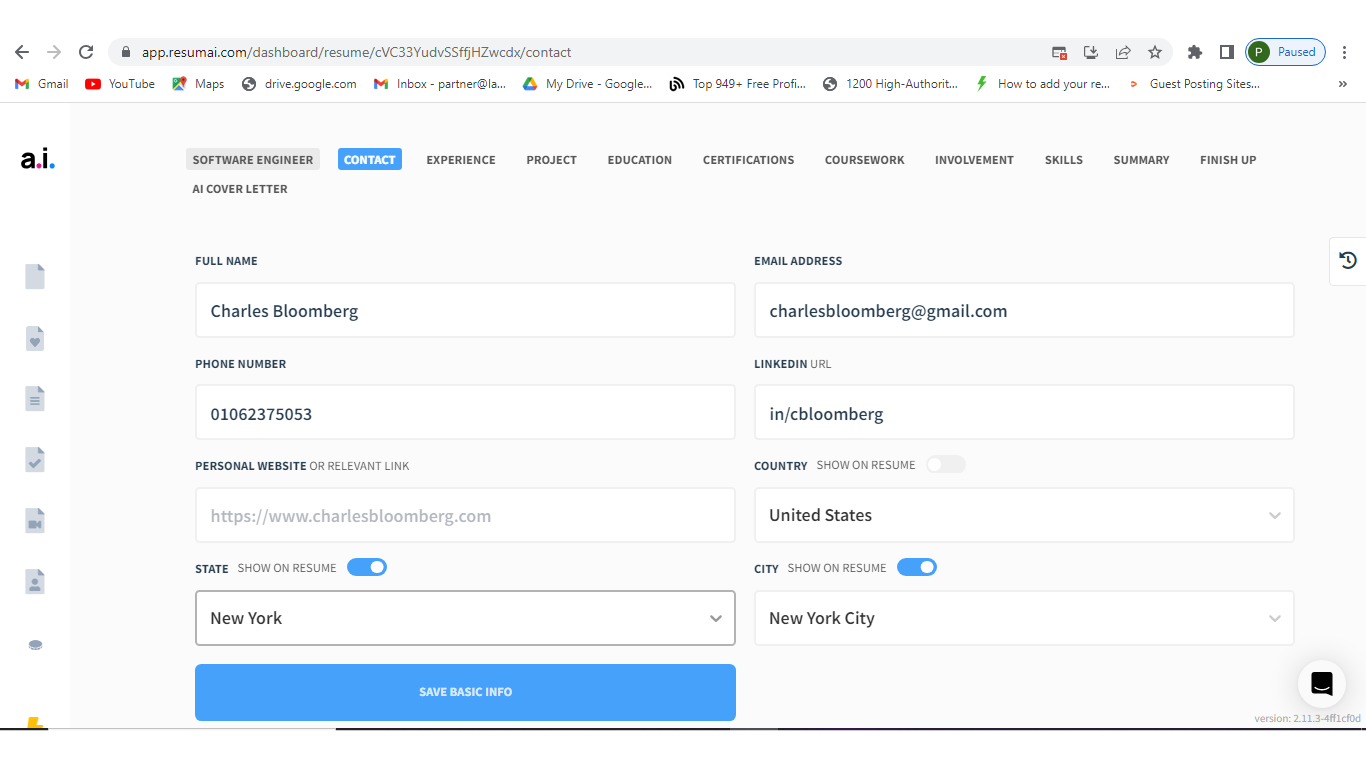Open the version history clock icon
Screen dimensions: 1366x768
coord(1348,261)
